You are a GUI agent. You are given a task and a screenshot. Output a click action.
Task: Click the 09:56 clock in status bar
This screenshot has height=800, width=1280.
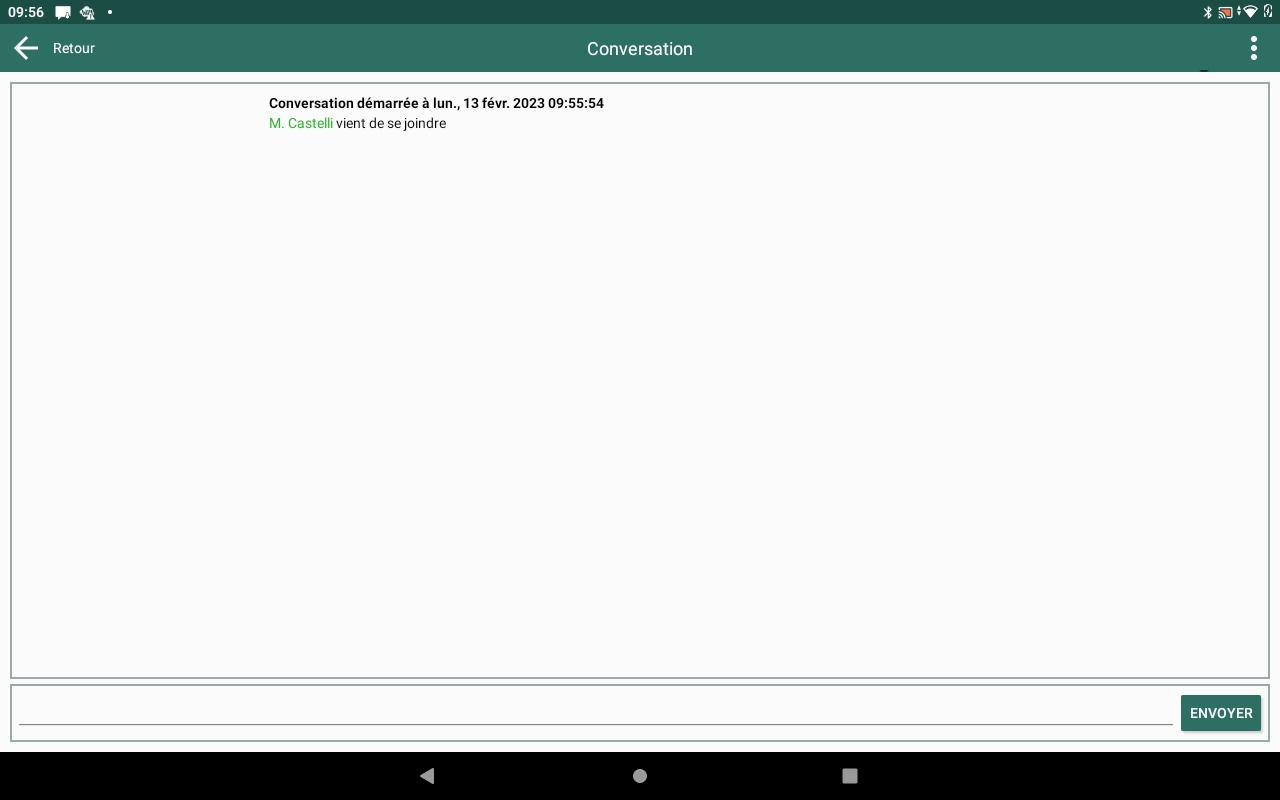coord(26,12)
